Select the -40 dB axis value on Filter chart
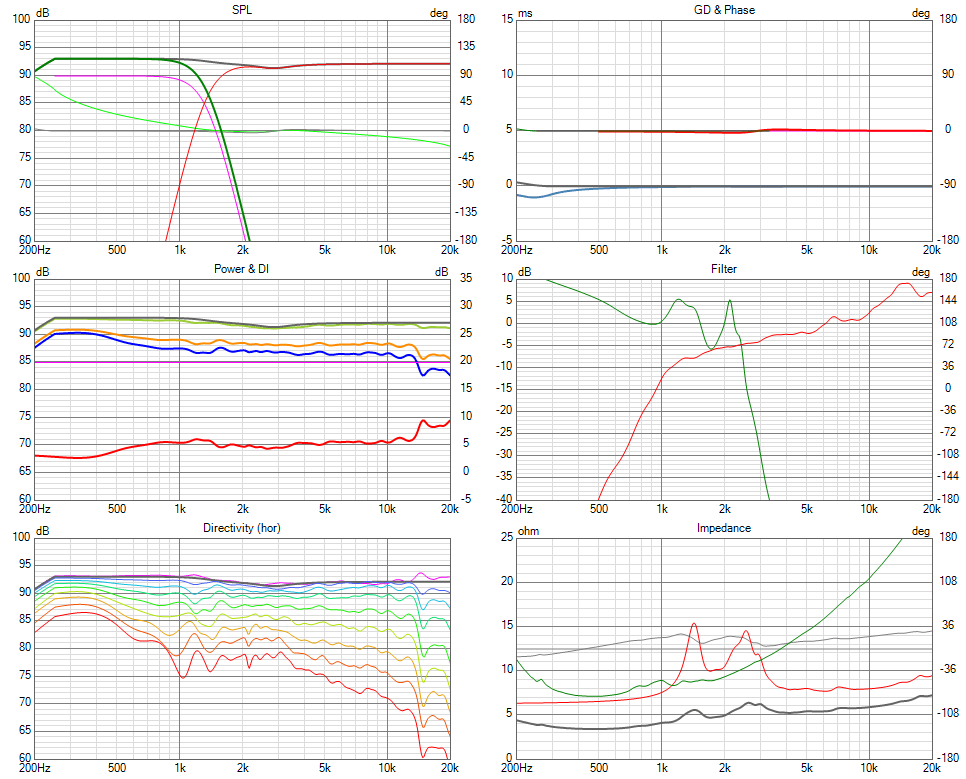This screenshot has height=779, width=966. pyautogui.click(x=505, y=499)
